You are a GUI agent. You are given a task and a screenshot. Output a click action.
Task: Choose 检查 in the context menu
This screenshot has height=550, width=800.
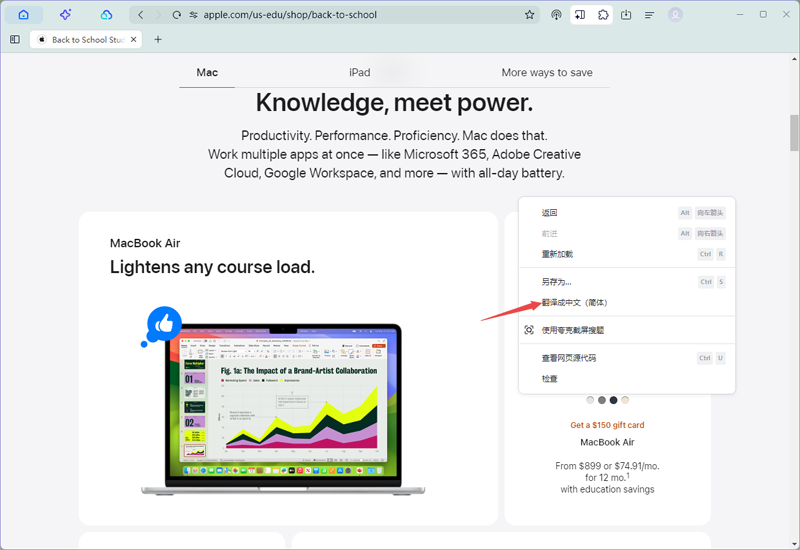[x=627, y=379]
